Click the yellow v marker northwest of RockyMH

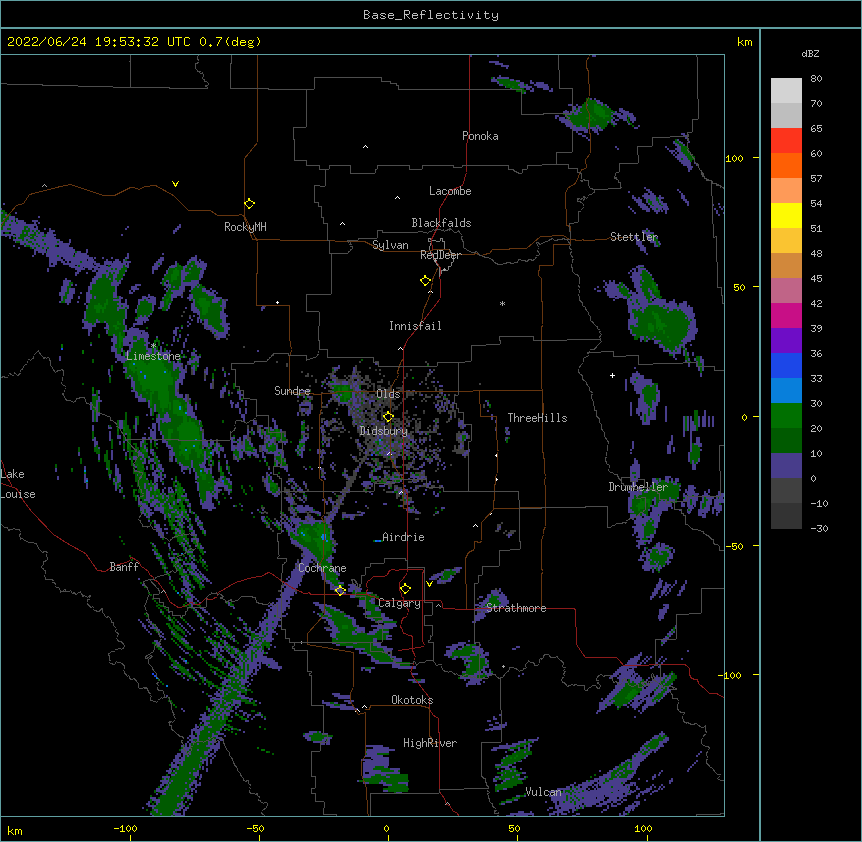pyautogui.click(x=175, y=184)
